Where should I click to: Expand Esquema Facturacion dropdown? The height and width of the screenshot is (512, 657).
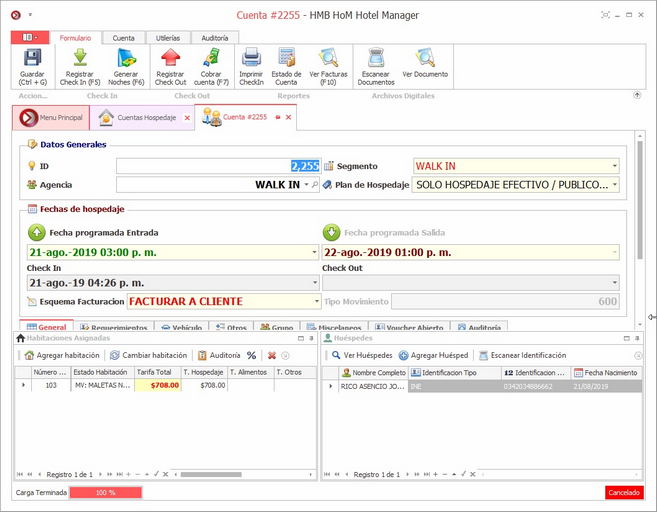pyautogui.click(x=315, y=301)
